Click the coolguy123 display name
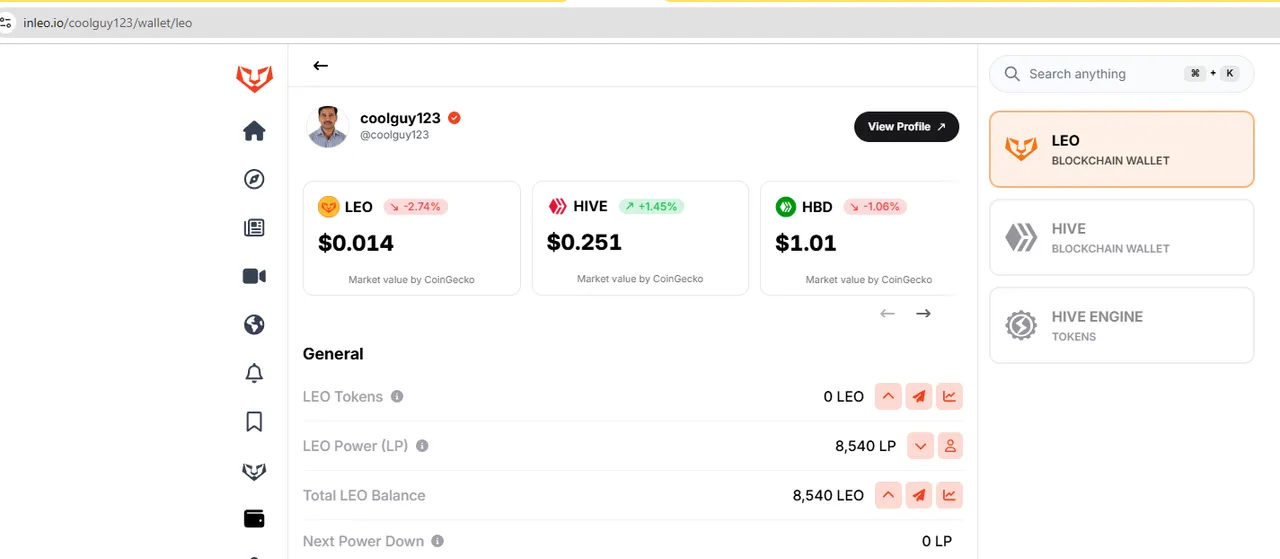Screen dimensions: 1280x559 (400, 118)
